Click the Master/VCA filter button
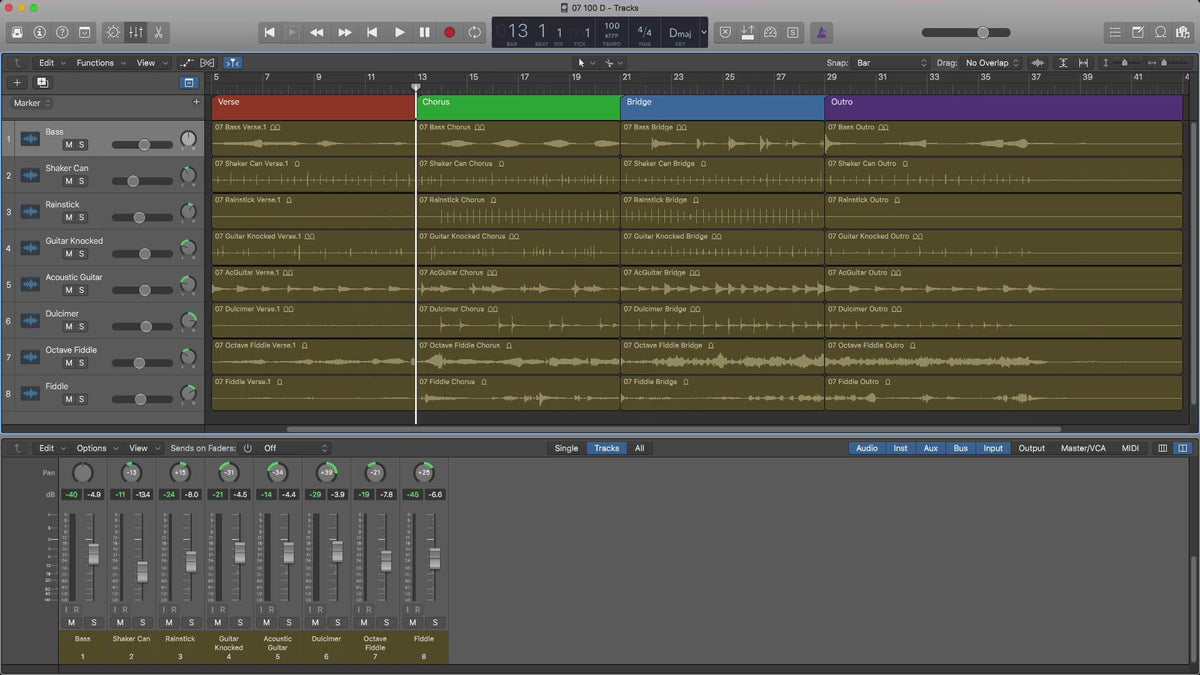1200x675 pixels. pos(1083,448)
